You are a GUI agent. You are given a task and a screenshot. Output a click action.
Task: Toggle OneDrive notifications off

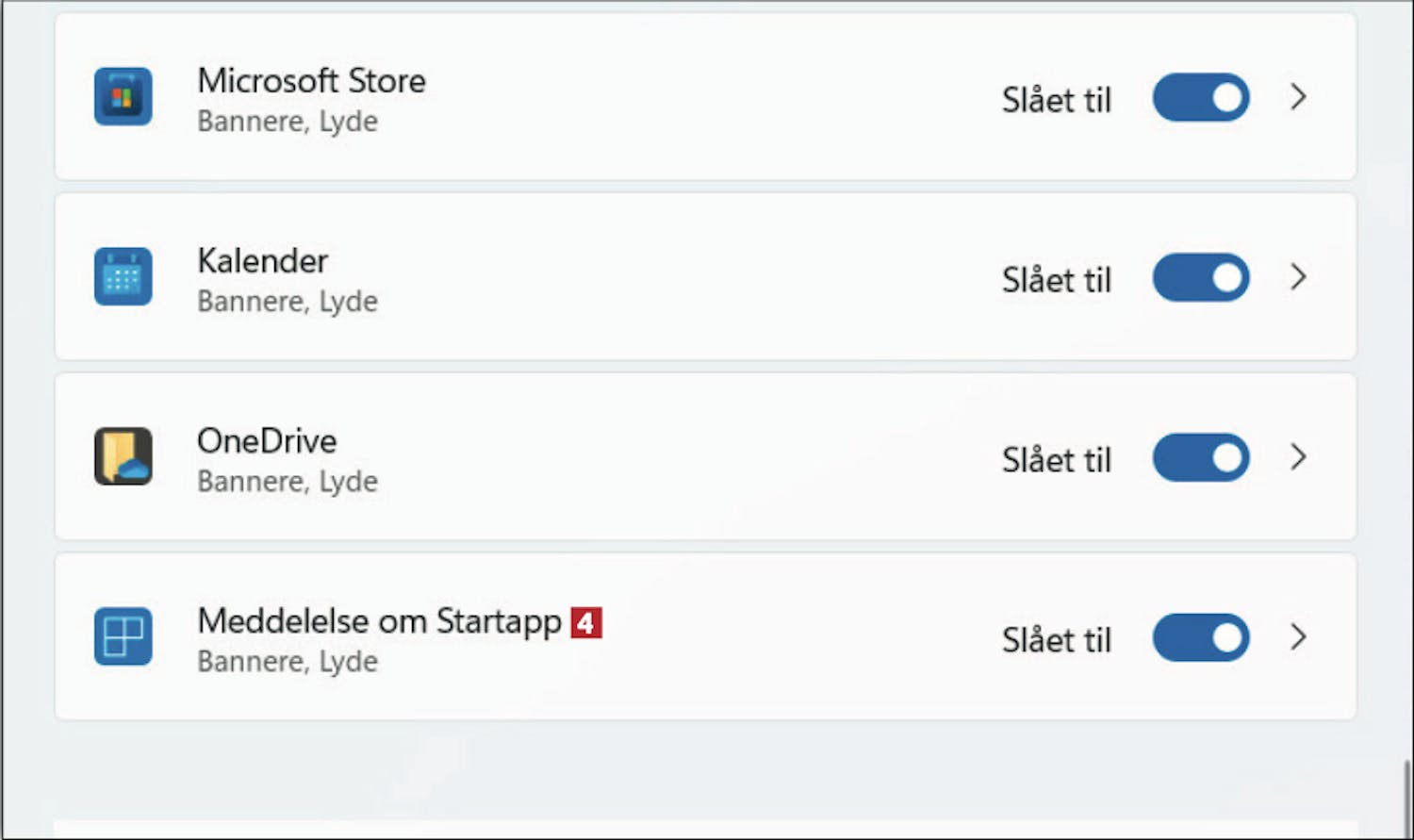click(1201, 457)
